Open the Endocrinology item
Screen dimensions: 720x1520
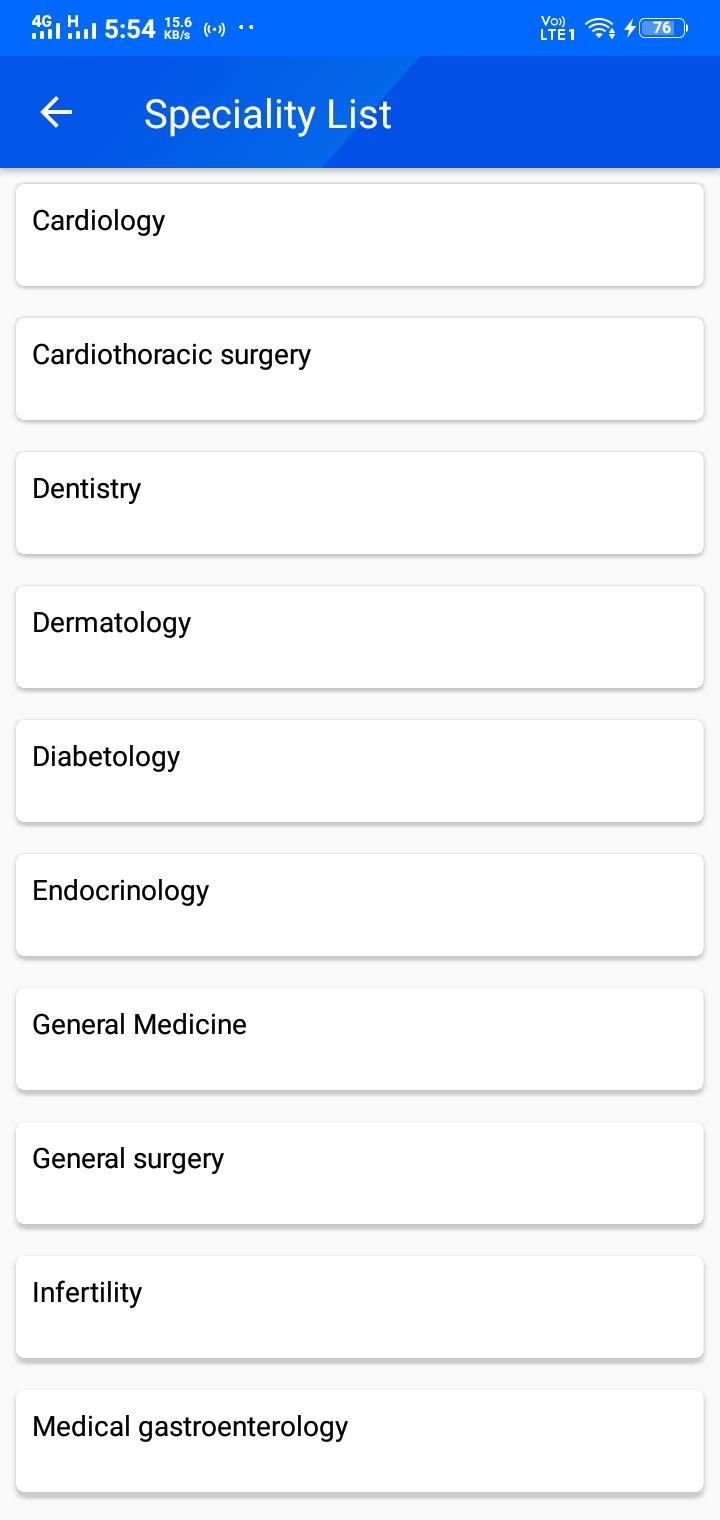point(360,905)
